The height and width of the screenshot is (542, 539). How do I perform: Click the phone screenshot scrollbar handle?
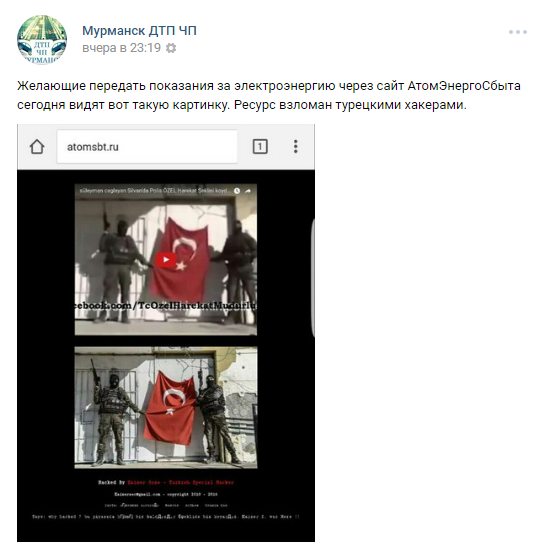tap(313, 278)
